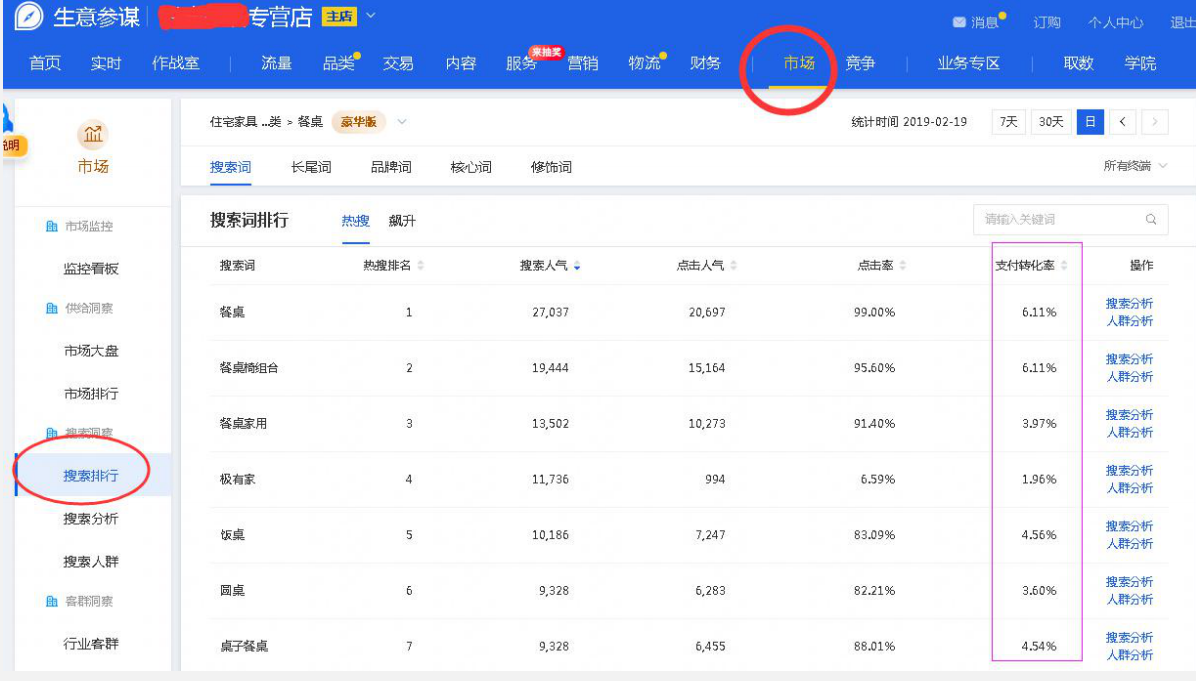
Task: Click the 饭桌 search term cell
Action: tap(233, 535)
